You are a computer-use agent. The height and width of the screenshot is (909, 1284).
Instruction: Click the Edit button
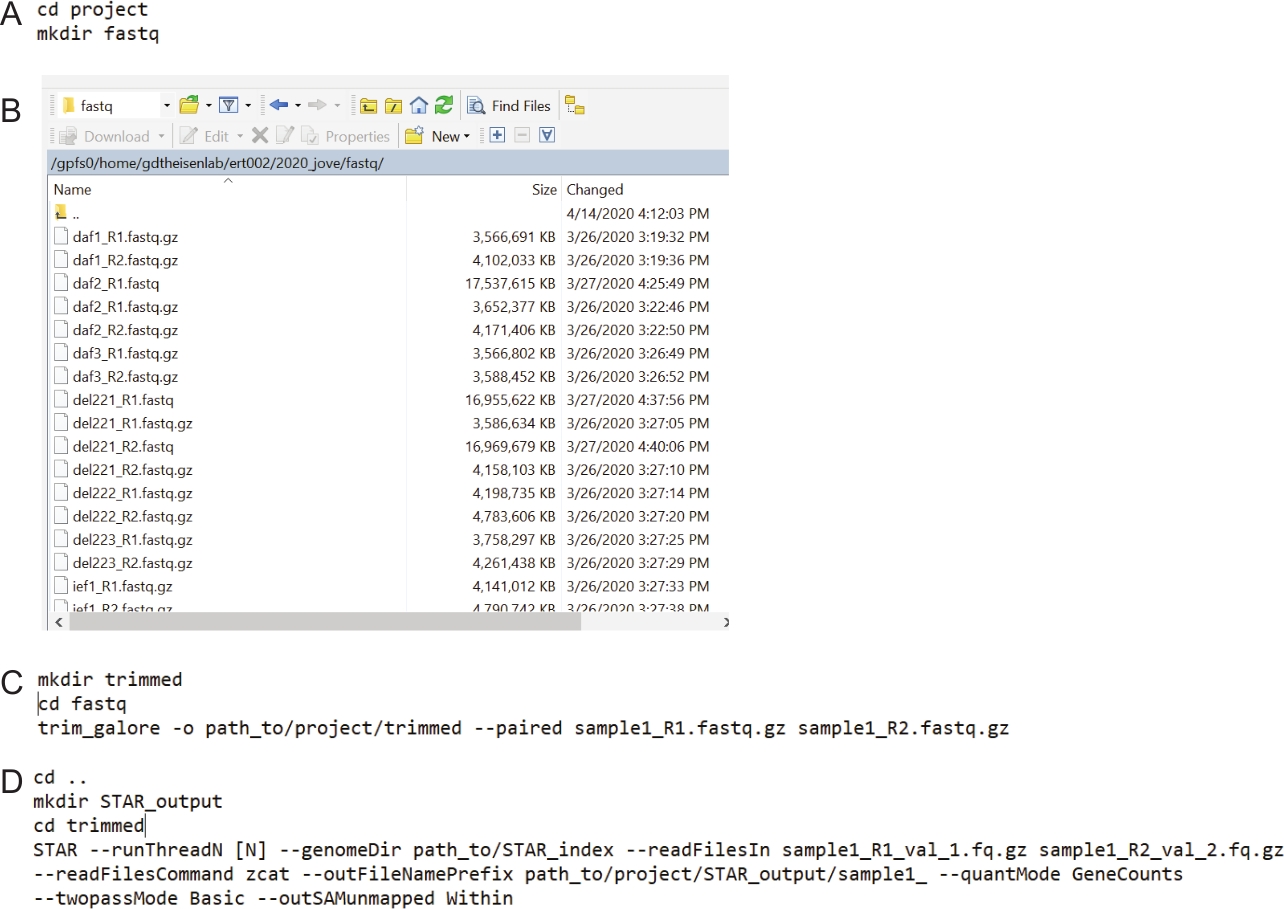tap(205, 136)
